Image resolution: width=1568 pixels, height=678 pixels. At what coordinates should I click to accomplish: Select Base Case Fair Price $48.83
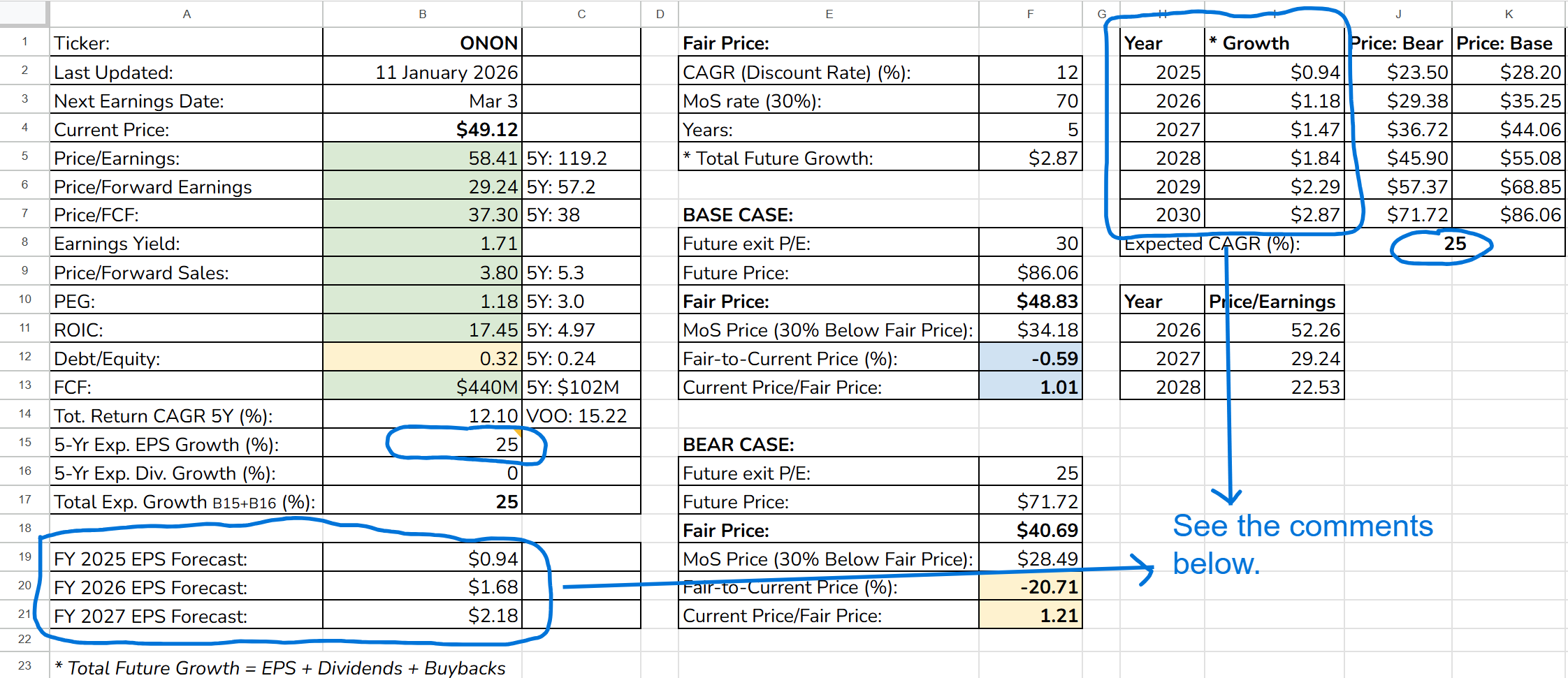pos(1031,301)
